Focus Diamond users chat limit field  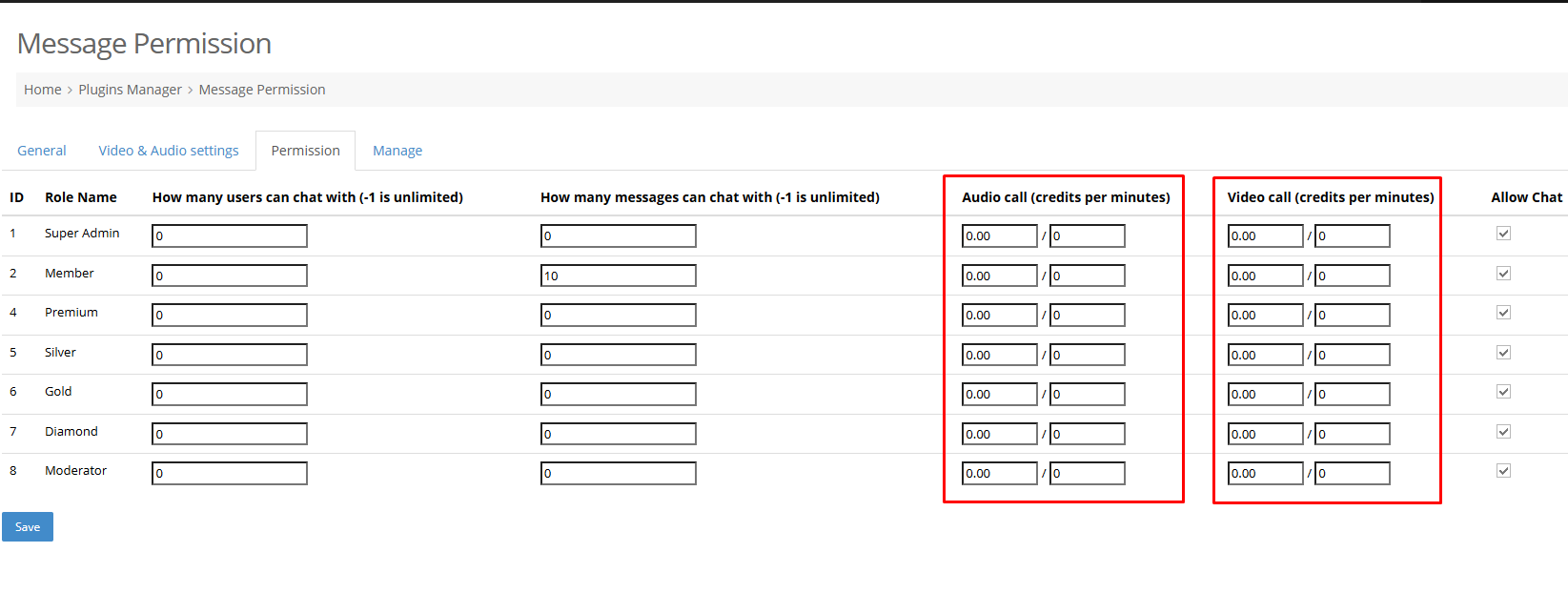pyautogui.click(x=230, y=434)
